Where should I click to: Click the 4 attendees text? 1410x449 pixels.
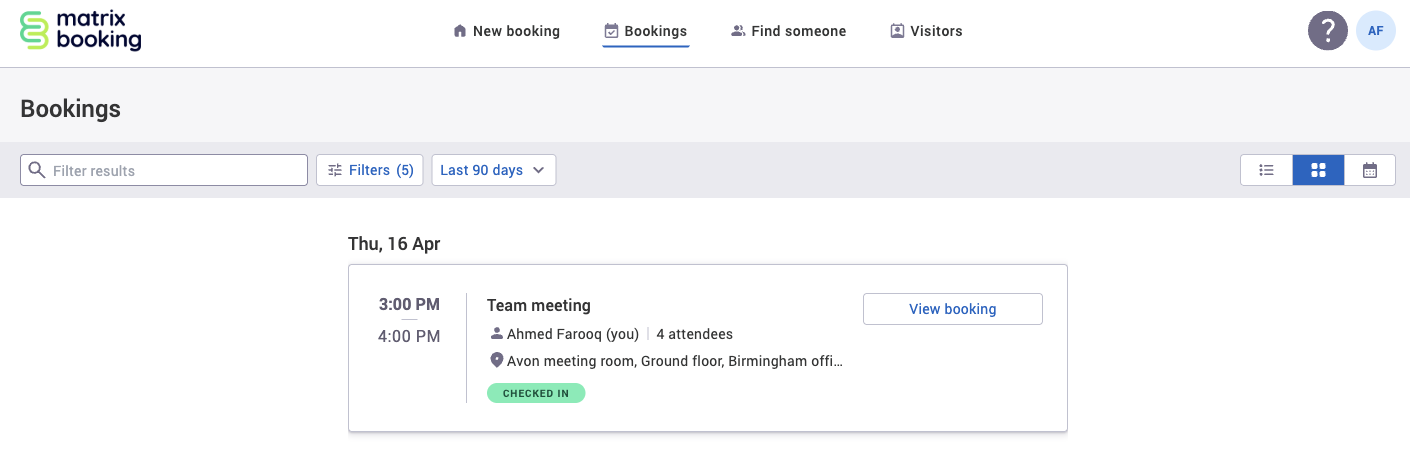694,334
